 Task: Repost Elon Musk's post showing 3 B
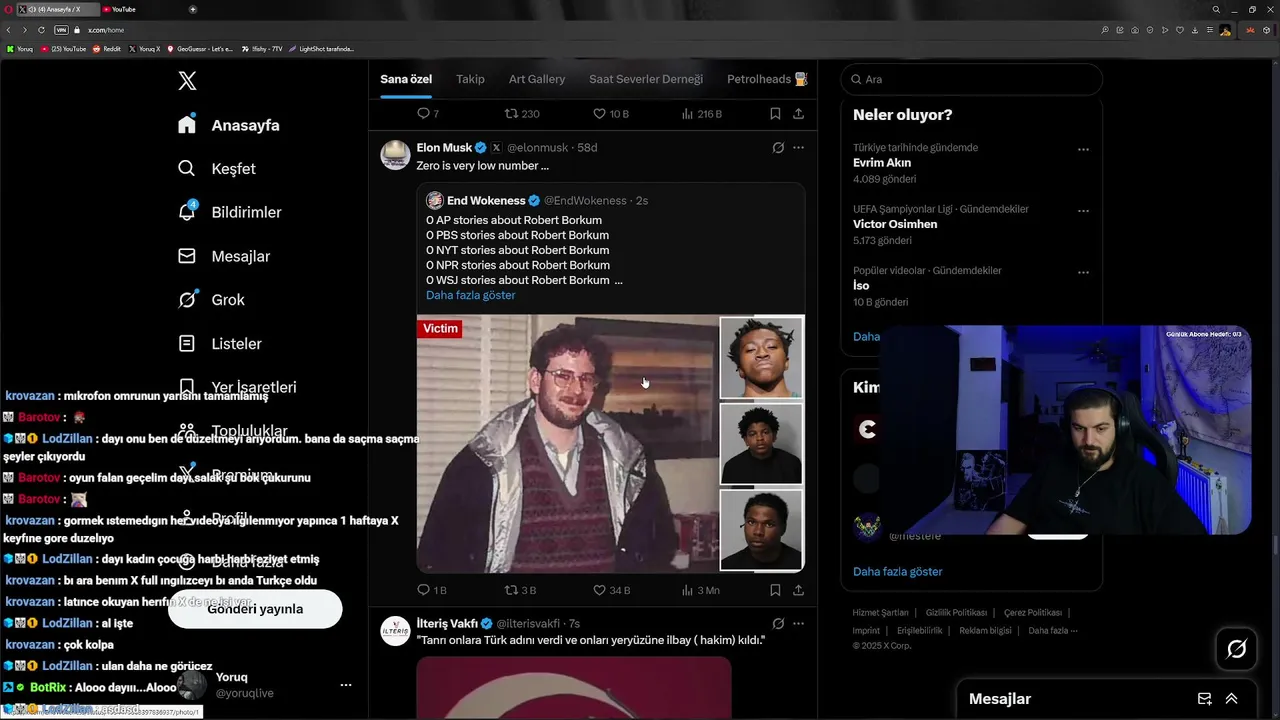click(x=520, y=590)
